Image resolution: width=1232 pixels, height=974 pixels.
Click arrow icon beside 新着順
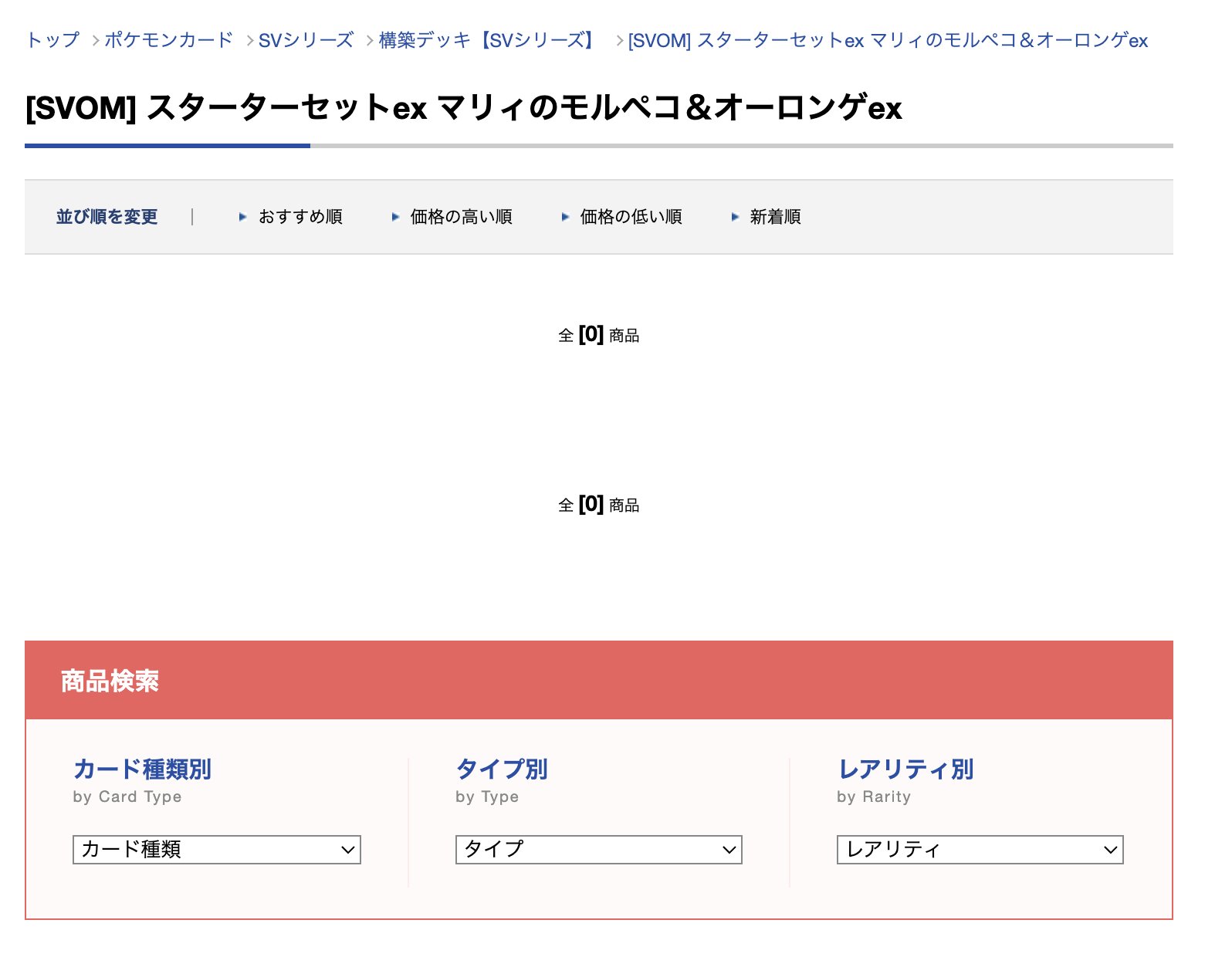(x=735, y=217)
